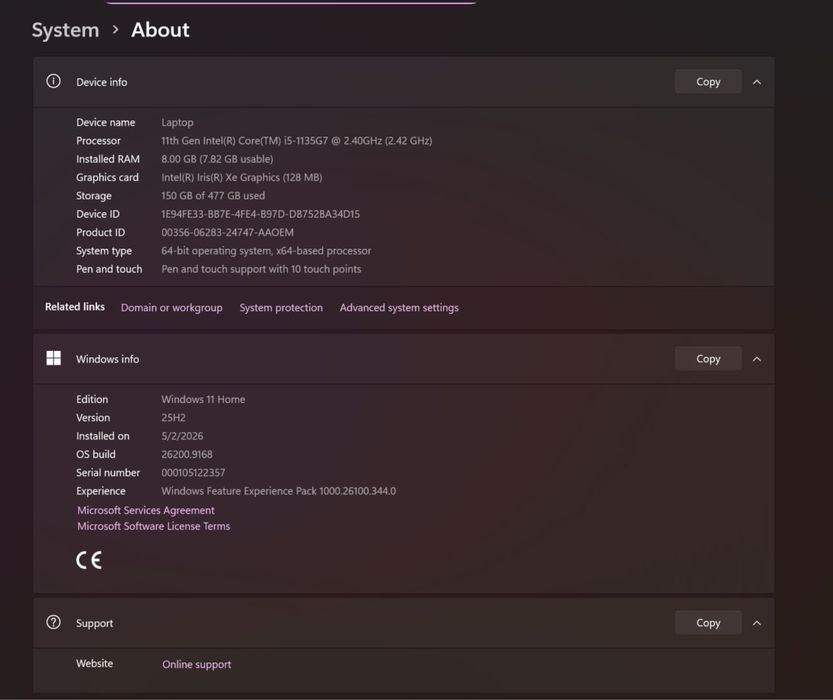The height and width of the screenshot is (700, 833).
Task: Select the installed RAM value 8.00 GB
Action: [x=217, y=159]
